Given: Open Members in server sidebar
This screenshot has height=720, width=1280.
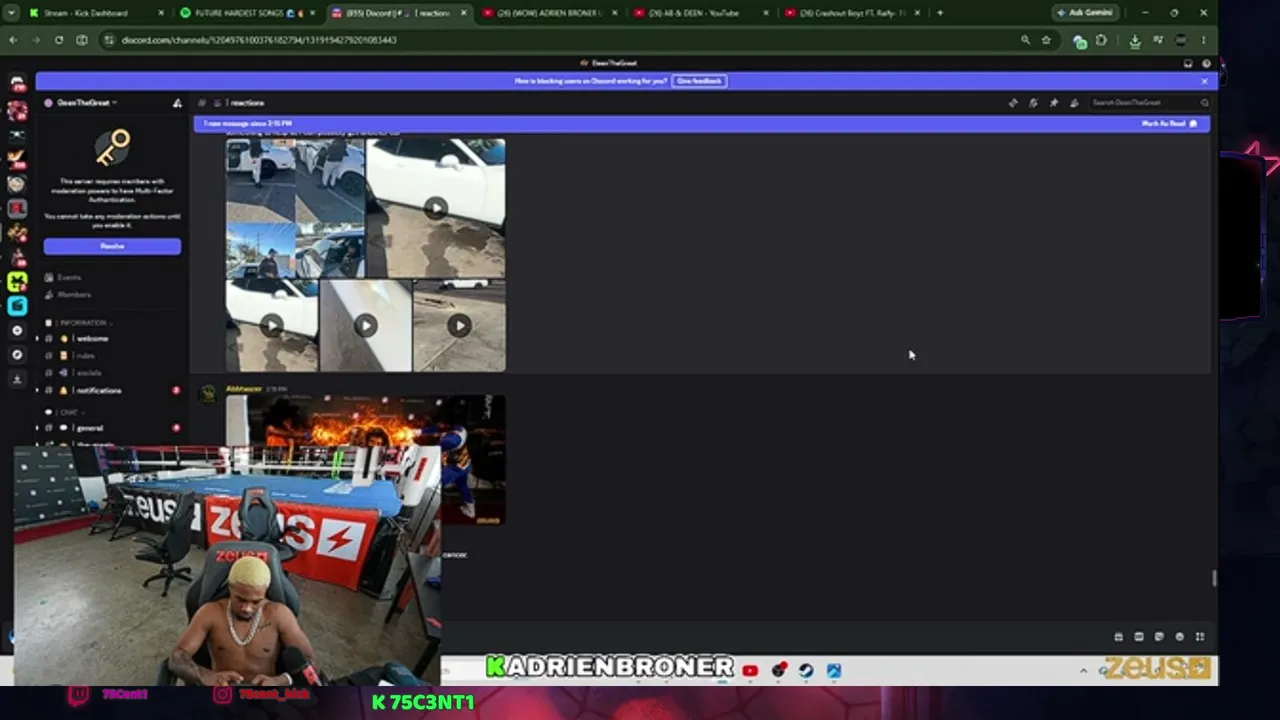Looking at the screenshot, I should coord(72,295).
